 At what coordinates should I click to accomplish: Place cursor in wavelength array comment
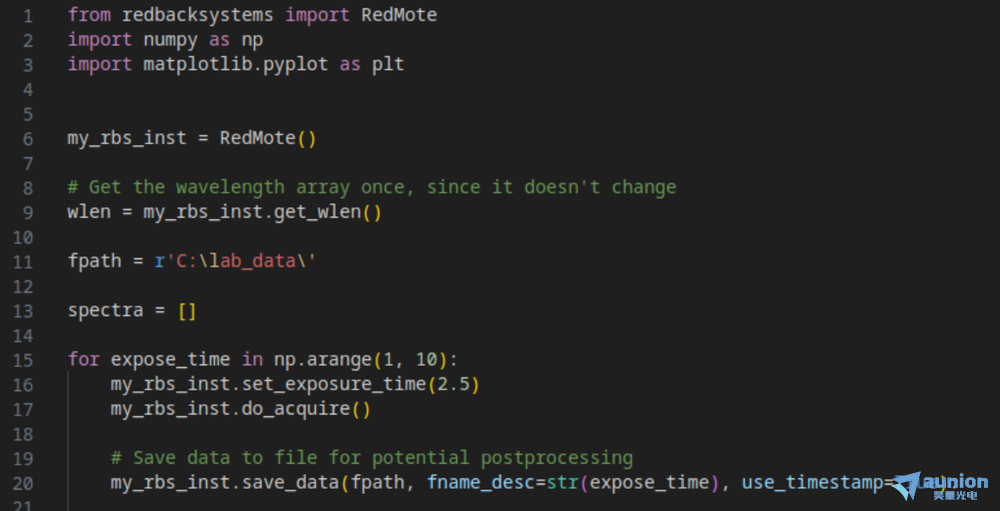(372, 187)
